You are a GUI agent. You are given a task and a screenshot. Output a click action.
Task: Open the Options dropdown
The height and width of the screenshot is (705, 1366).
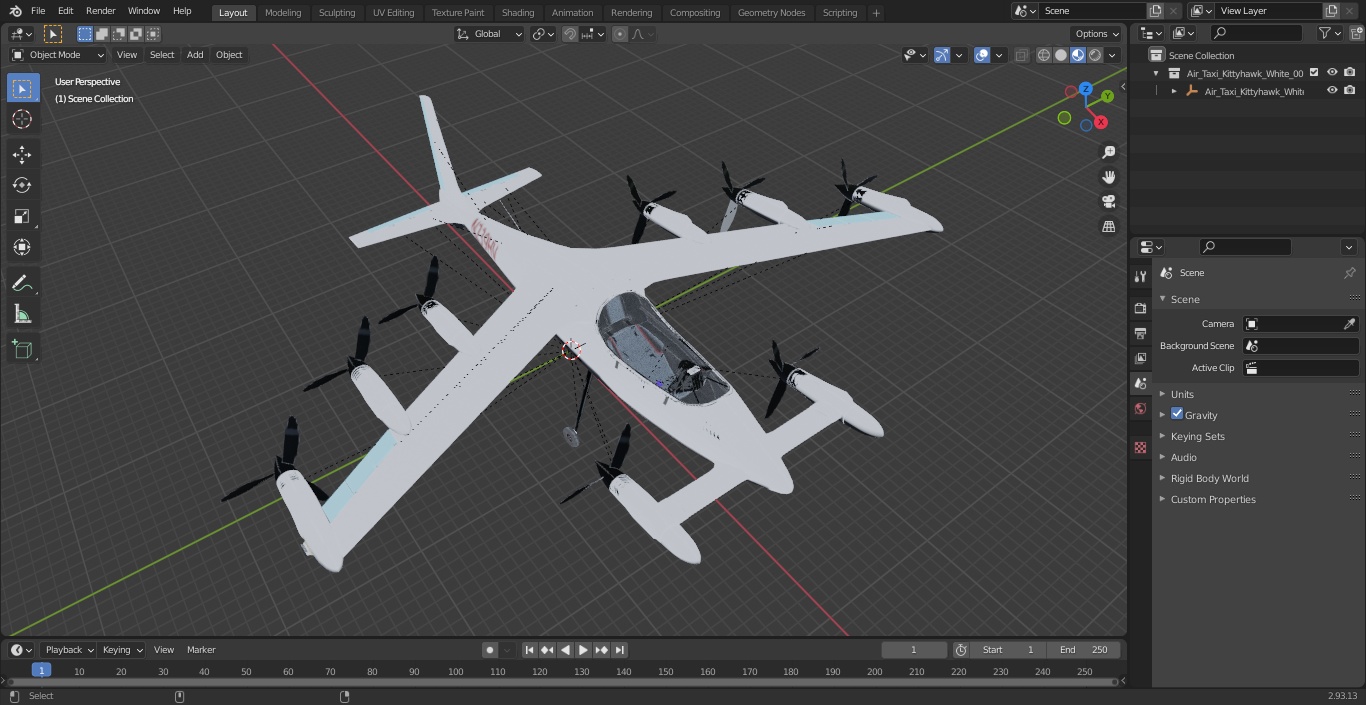coord(1098,34)
